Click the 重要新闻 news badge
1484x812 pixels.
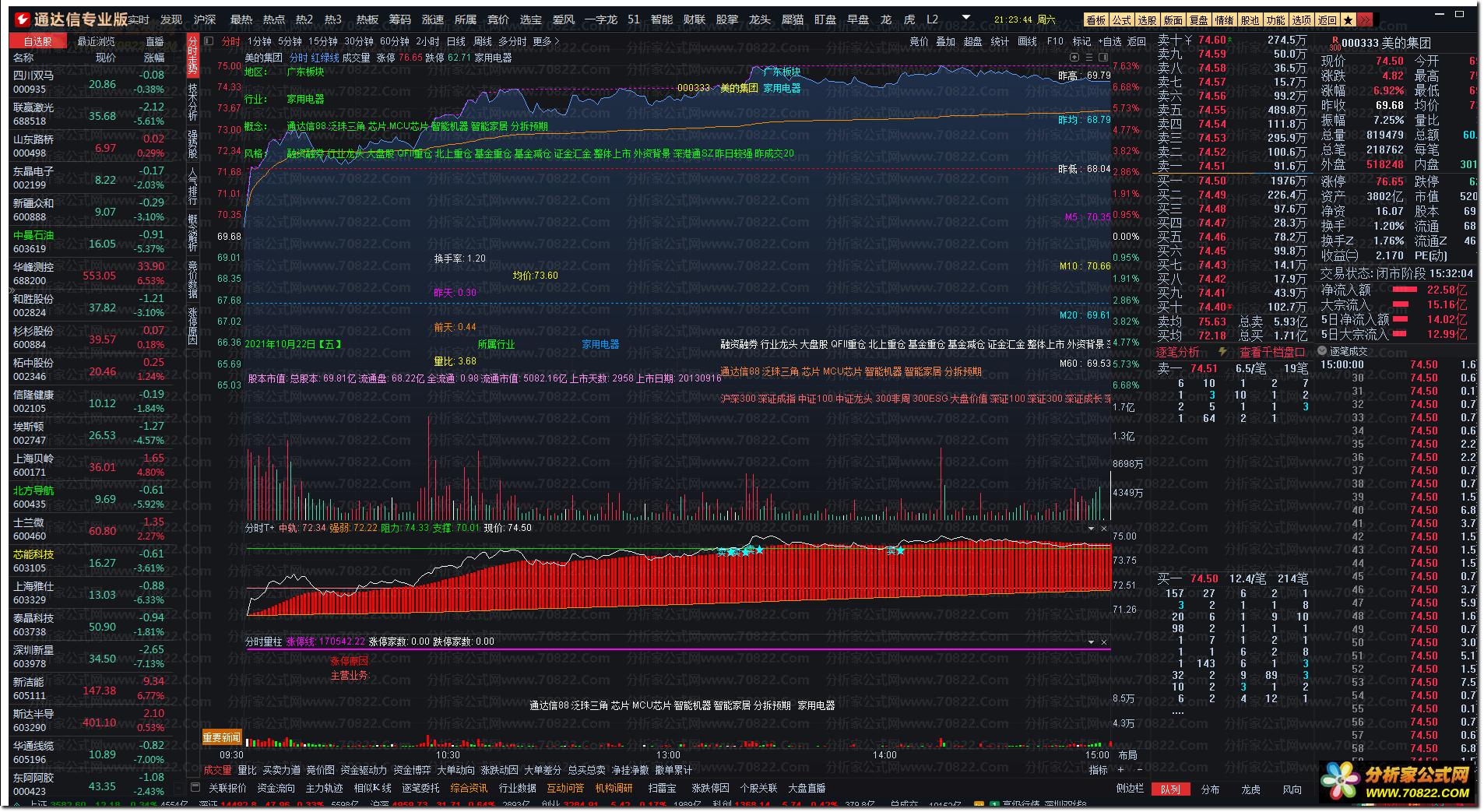(222, 737)
